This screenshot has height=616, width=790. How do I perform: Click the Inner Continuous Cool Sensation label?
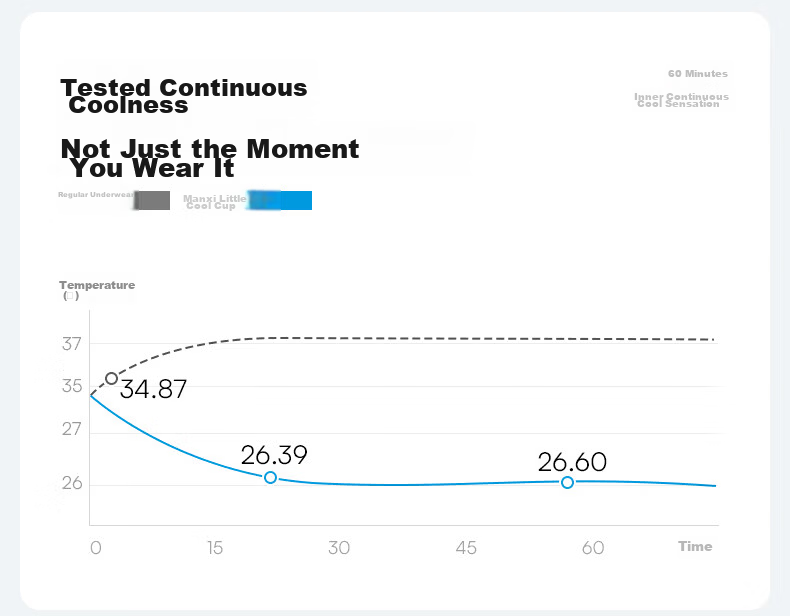(x=681, y=100)
